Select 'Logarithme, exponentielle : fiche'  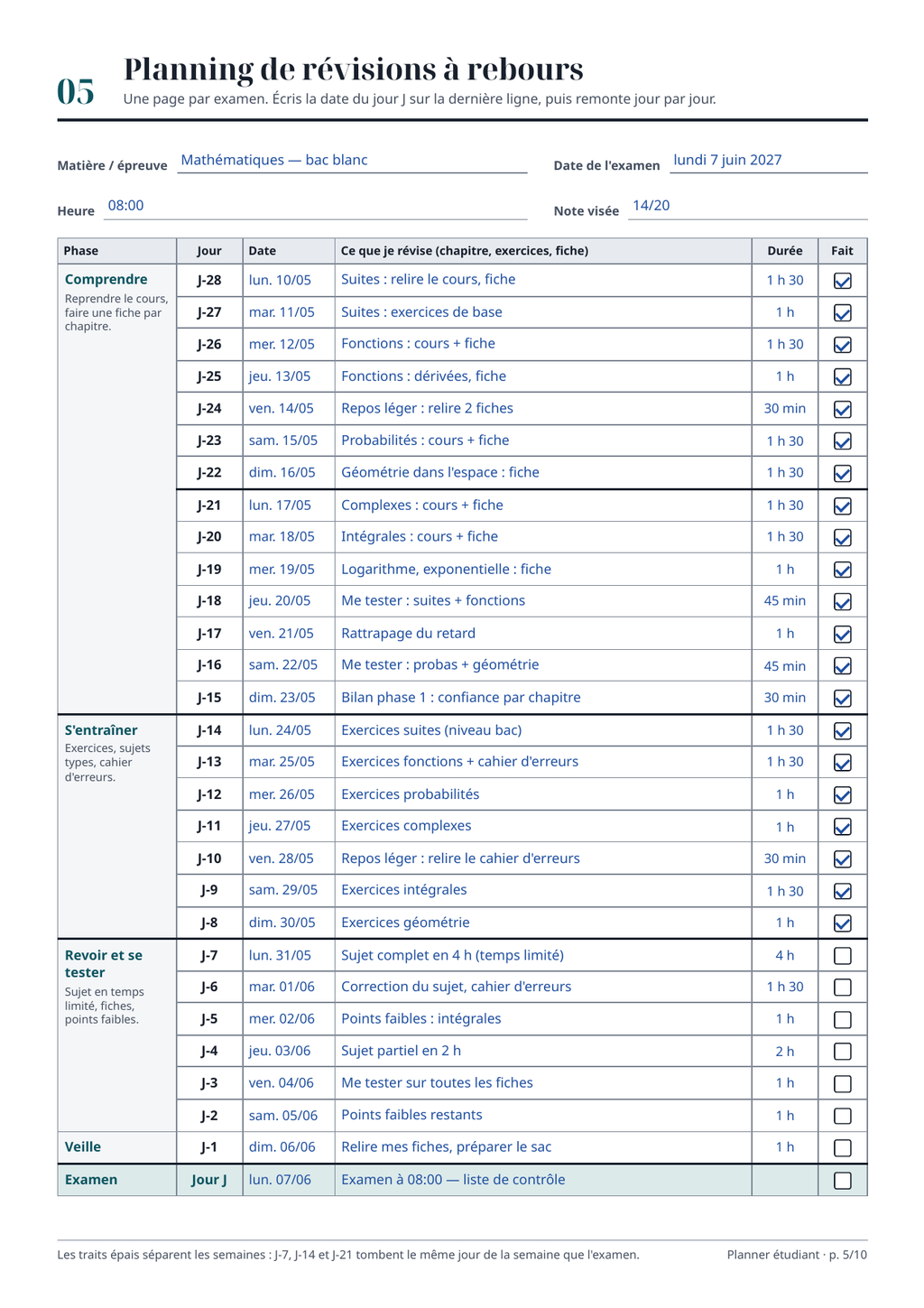pyautogui.click(x=446, y=570)
